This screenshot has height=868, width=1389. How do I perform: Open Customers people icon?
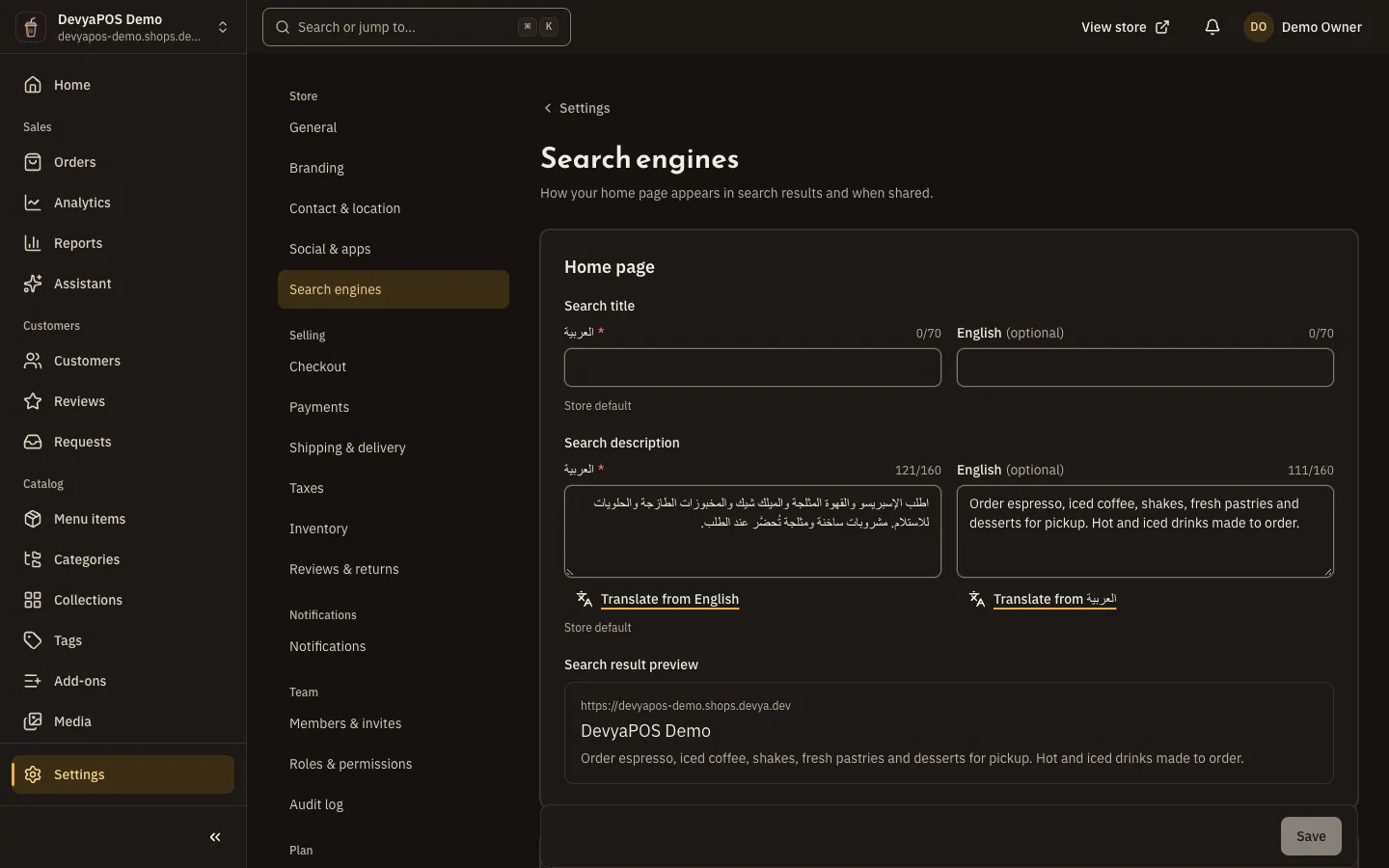point(33,361)
